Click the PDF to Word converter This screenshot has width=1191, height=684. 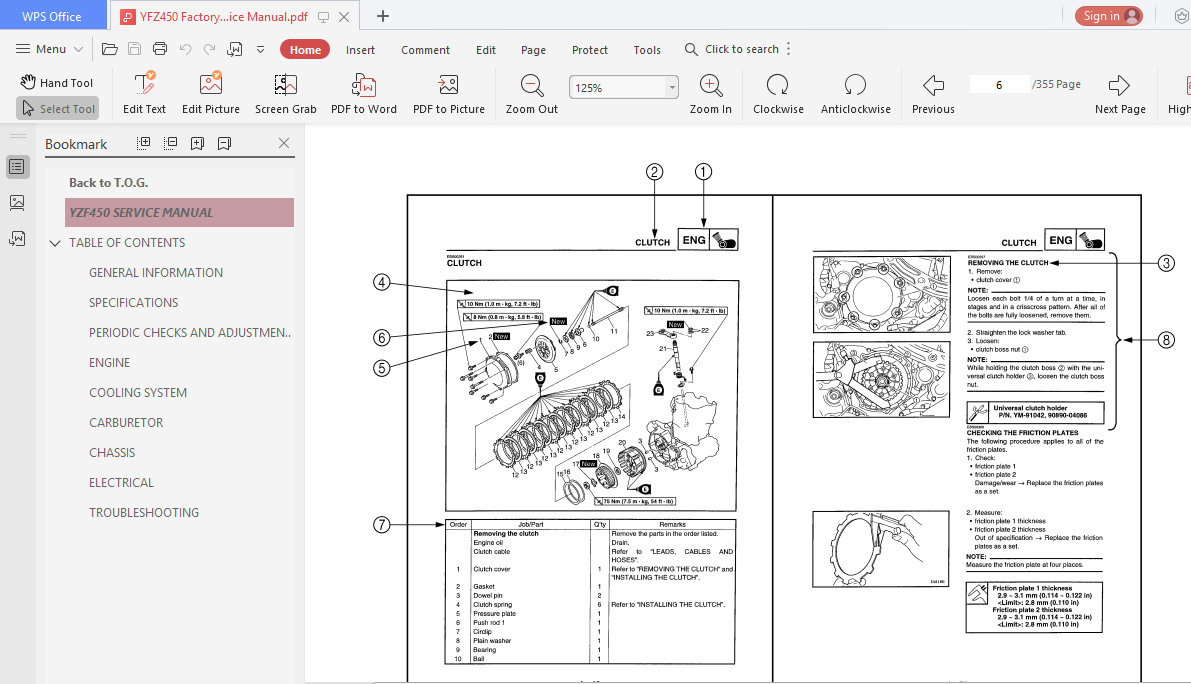coord(364,93)
